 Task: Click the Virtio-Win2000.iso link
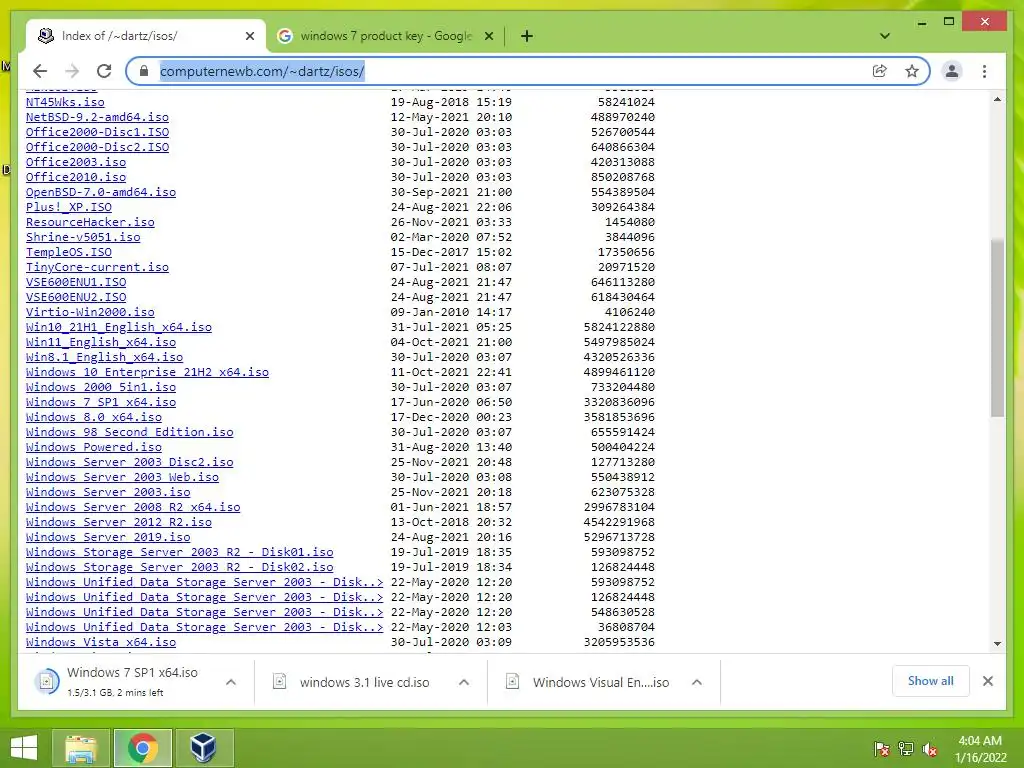coord(90,312)
